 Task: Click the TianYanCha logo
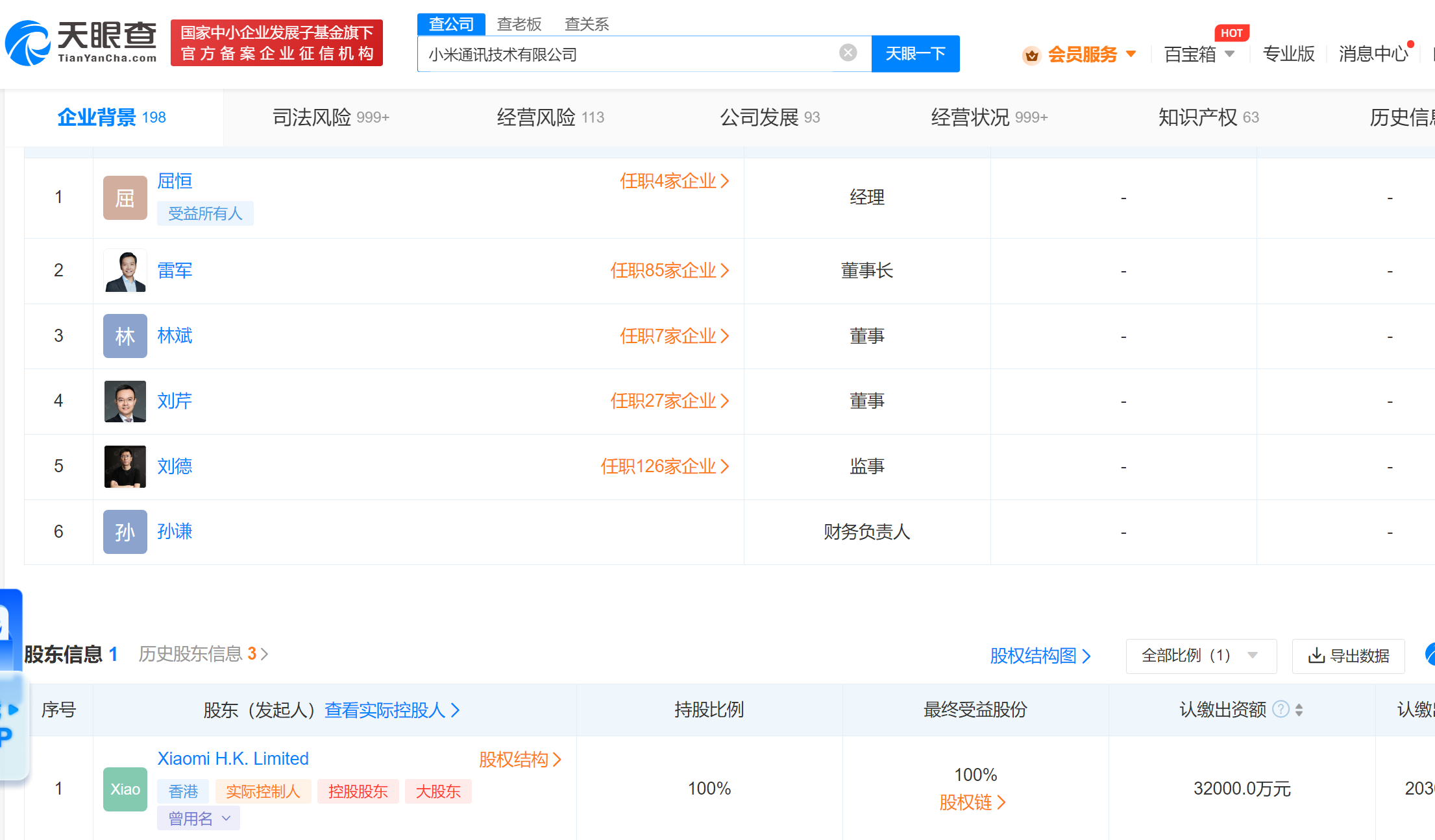pyautogui.click(x=81, y=43)
